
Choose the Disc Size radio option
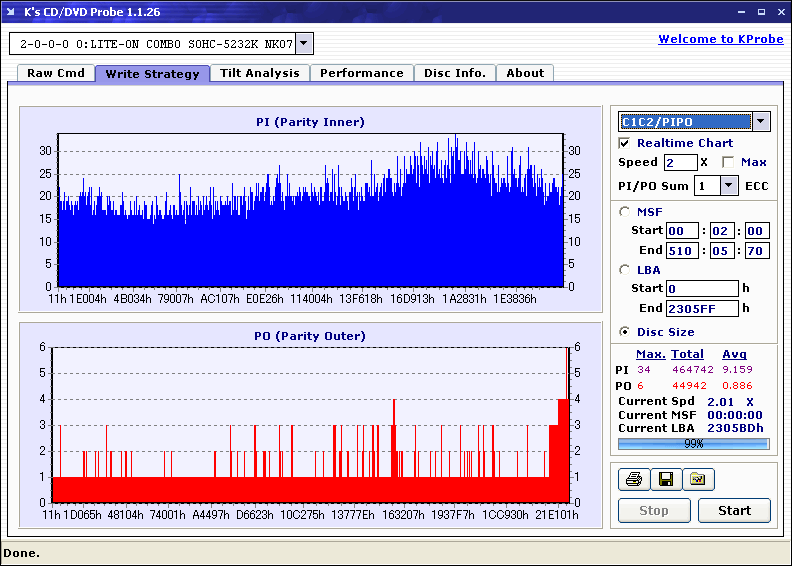point(625,332)
